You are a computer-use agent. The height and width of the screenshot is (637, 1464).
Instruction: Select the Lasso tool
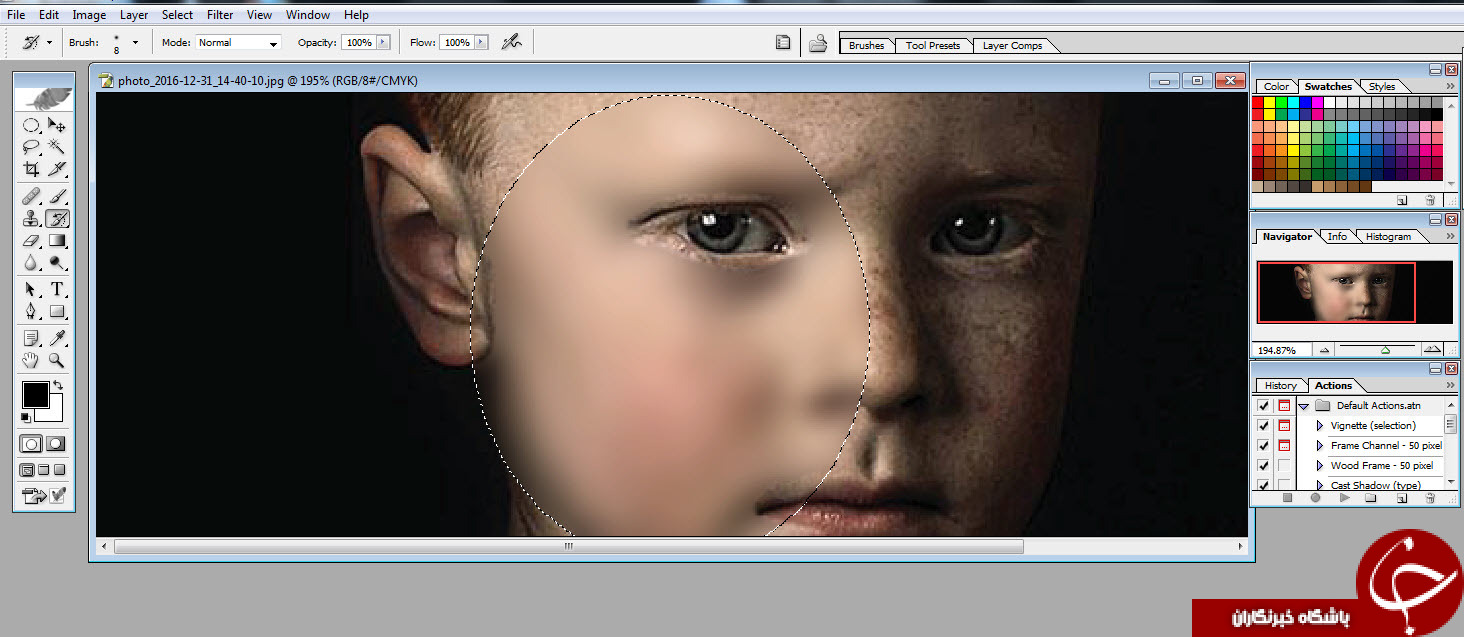pyautogui.click(x=32, y=147)
